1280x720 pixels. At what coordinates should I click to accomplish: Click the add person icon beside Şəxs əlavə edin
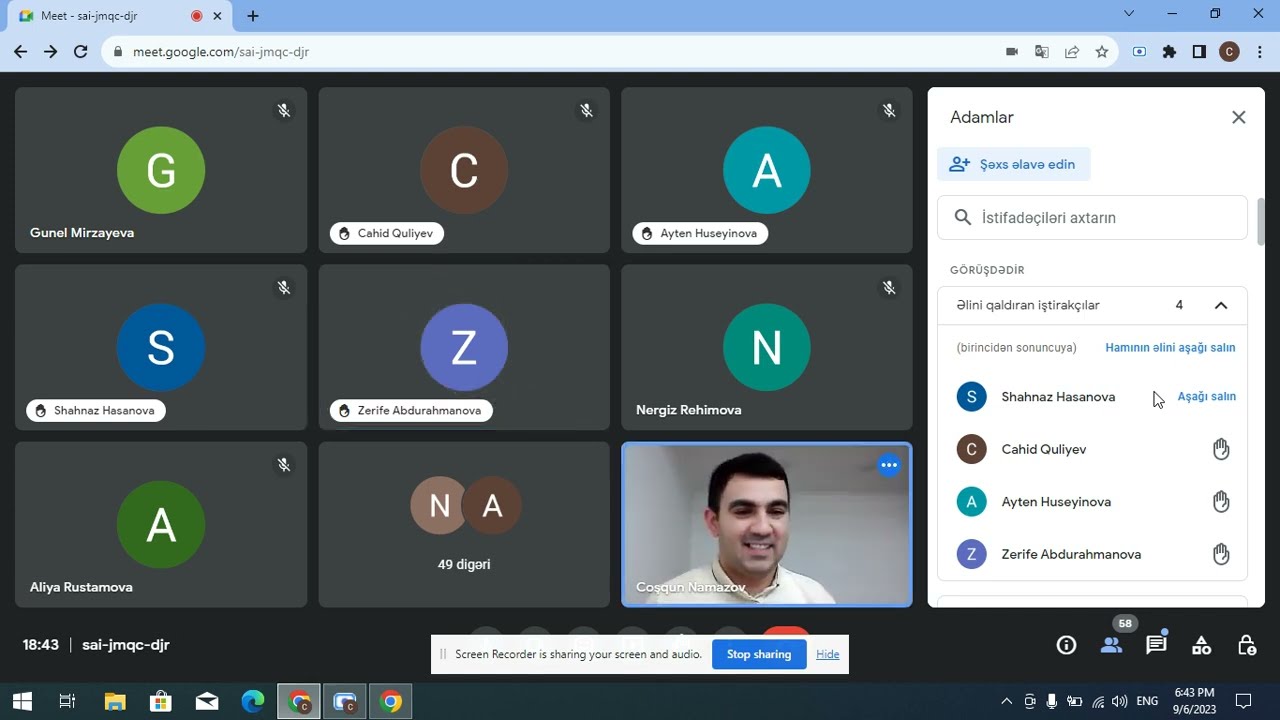(x=959, y=164)
